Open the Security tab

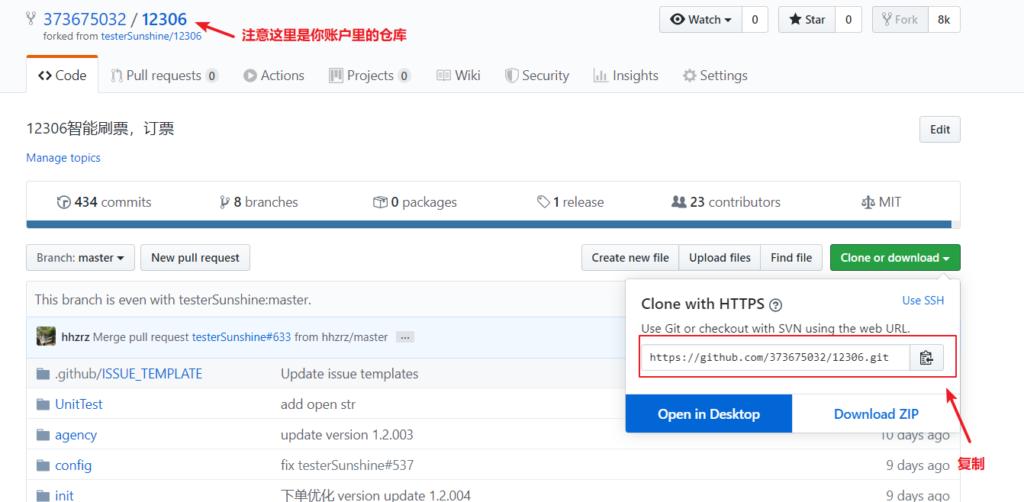pyautogui.click(x=537, y=75)
